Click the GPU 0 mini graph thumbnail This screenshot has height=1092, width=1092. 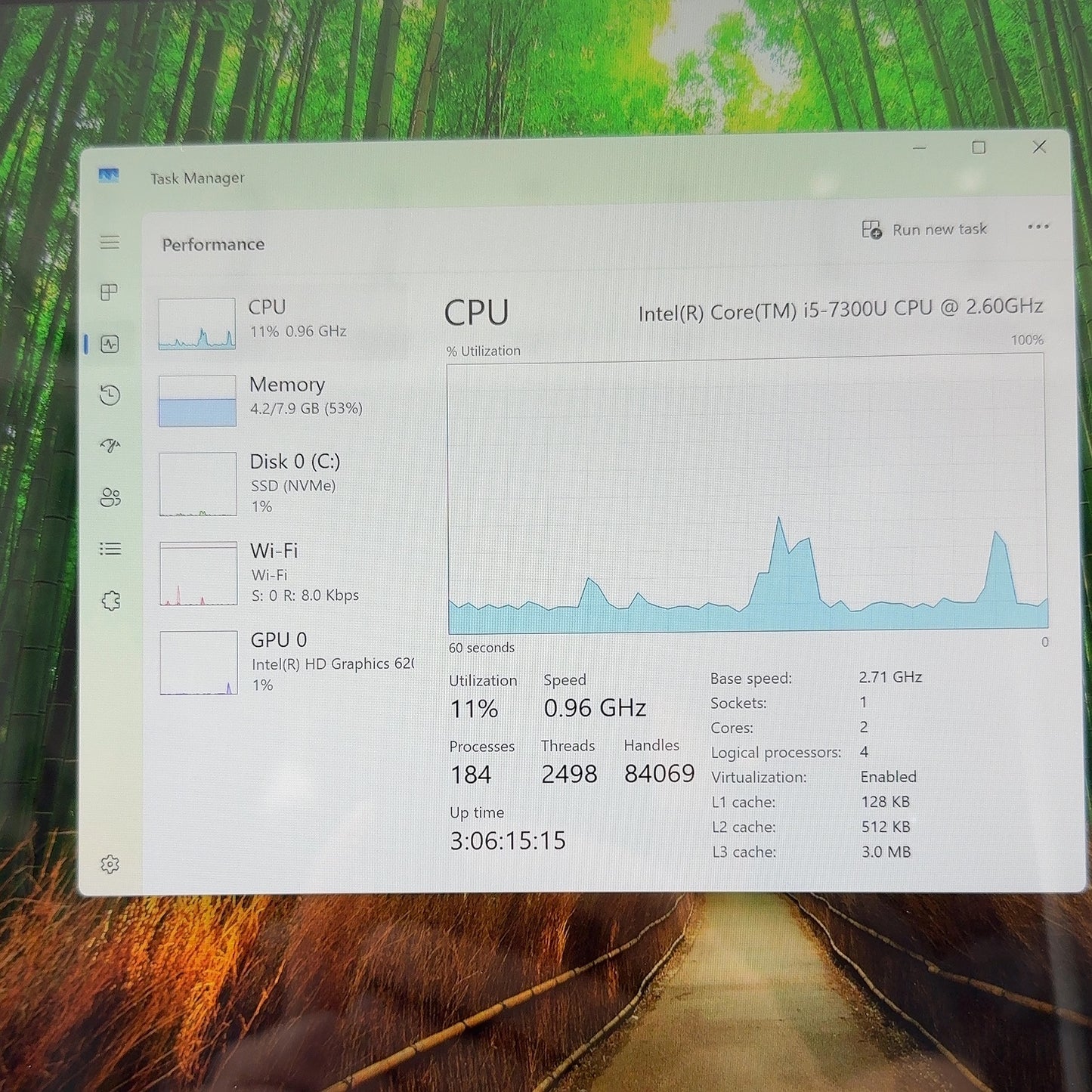tap(199, 663)
